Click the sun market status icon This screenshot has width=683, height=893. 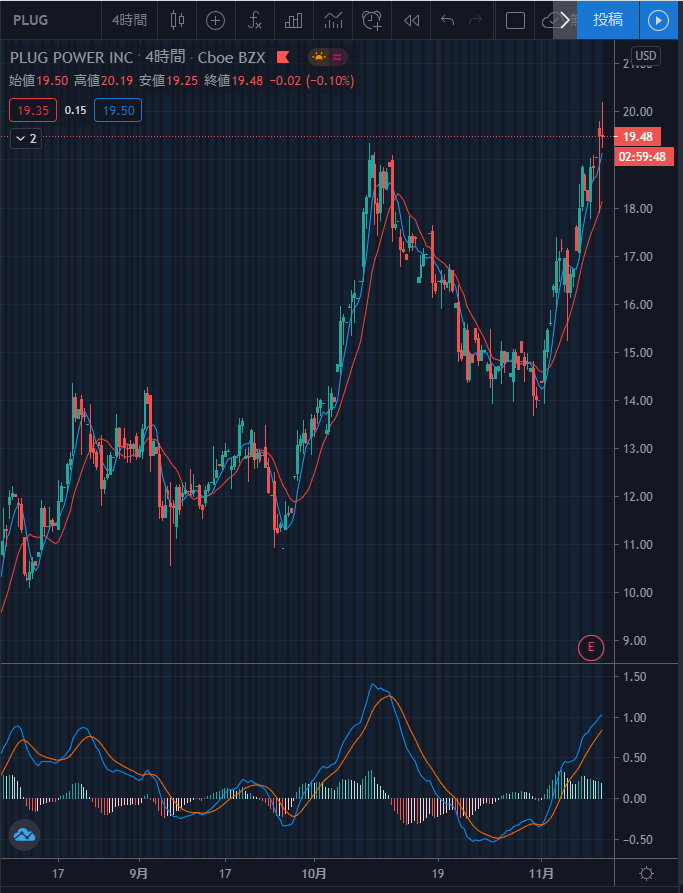click(x=318, y=57)
